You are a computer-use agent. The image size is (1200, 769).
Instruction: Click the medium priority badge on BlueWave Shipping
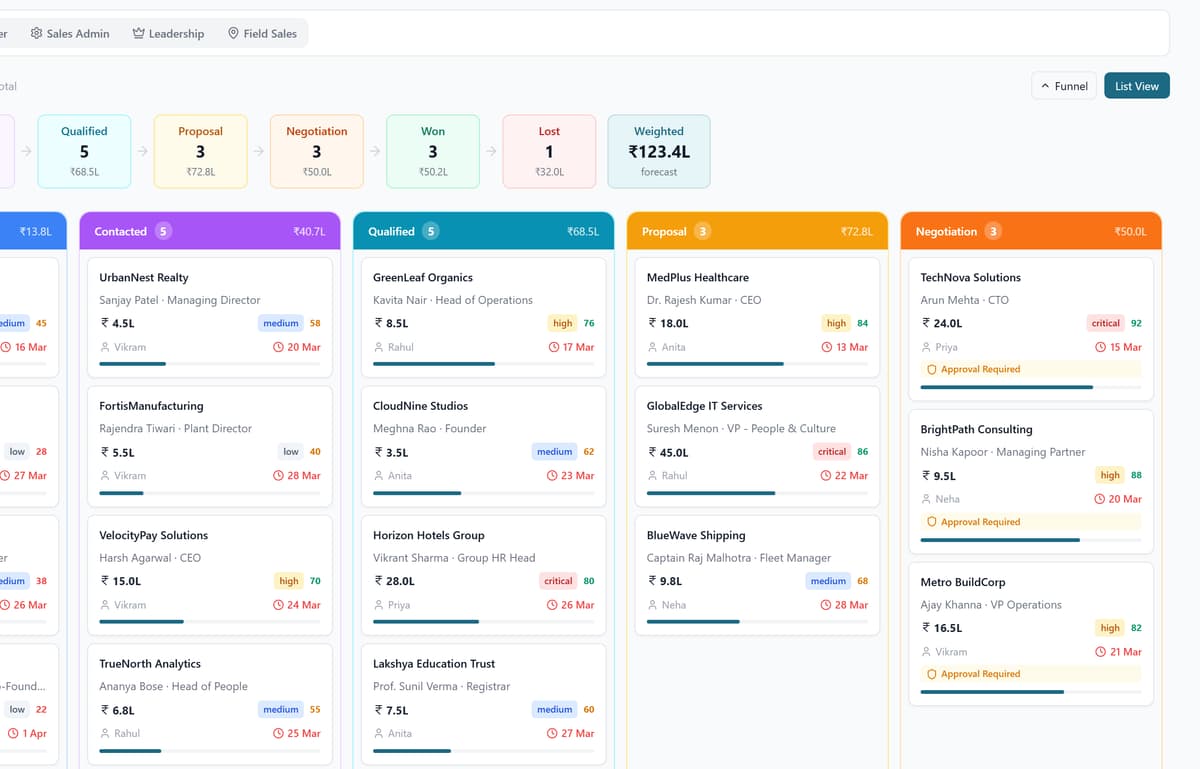pyautogui.click(x=828, y=581)
